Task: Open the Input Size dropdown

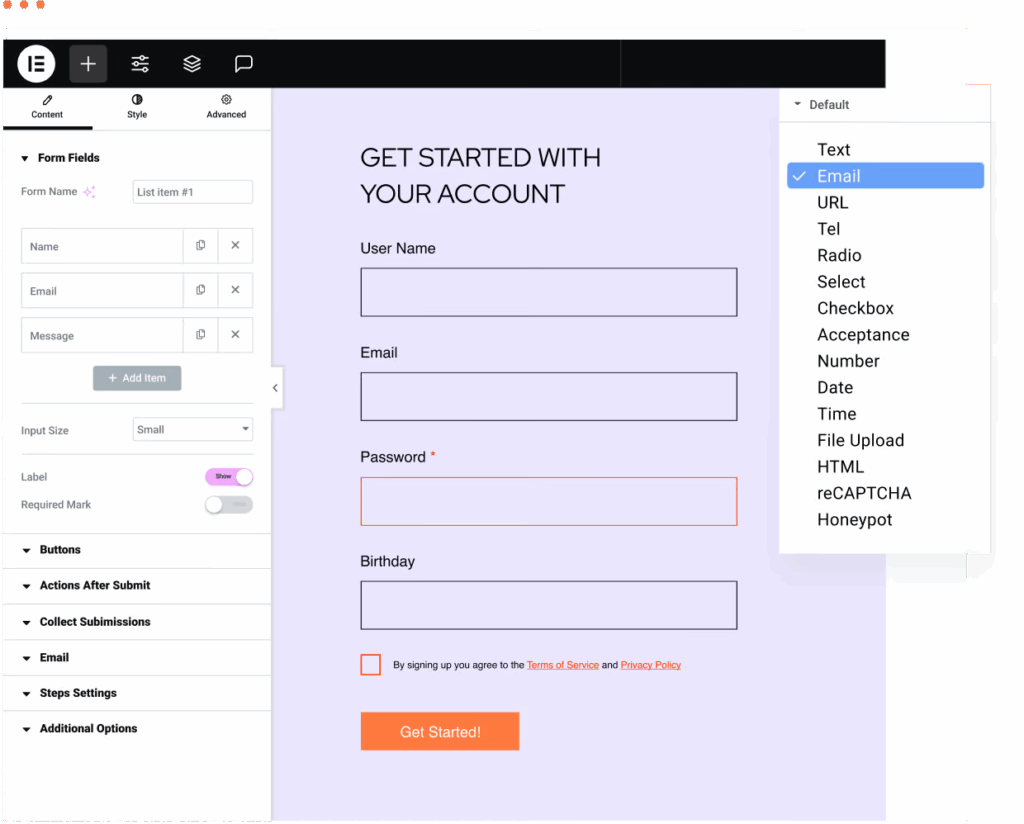Action: tap(193, 430)
